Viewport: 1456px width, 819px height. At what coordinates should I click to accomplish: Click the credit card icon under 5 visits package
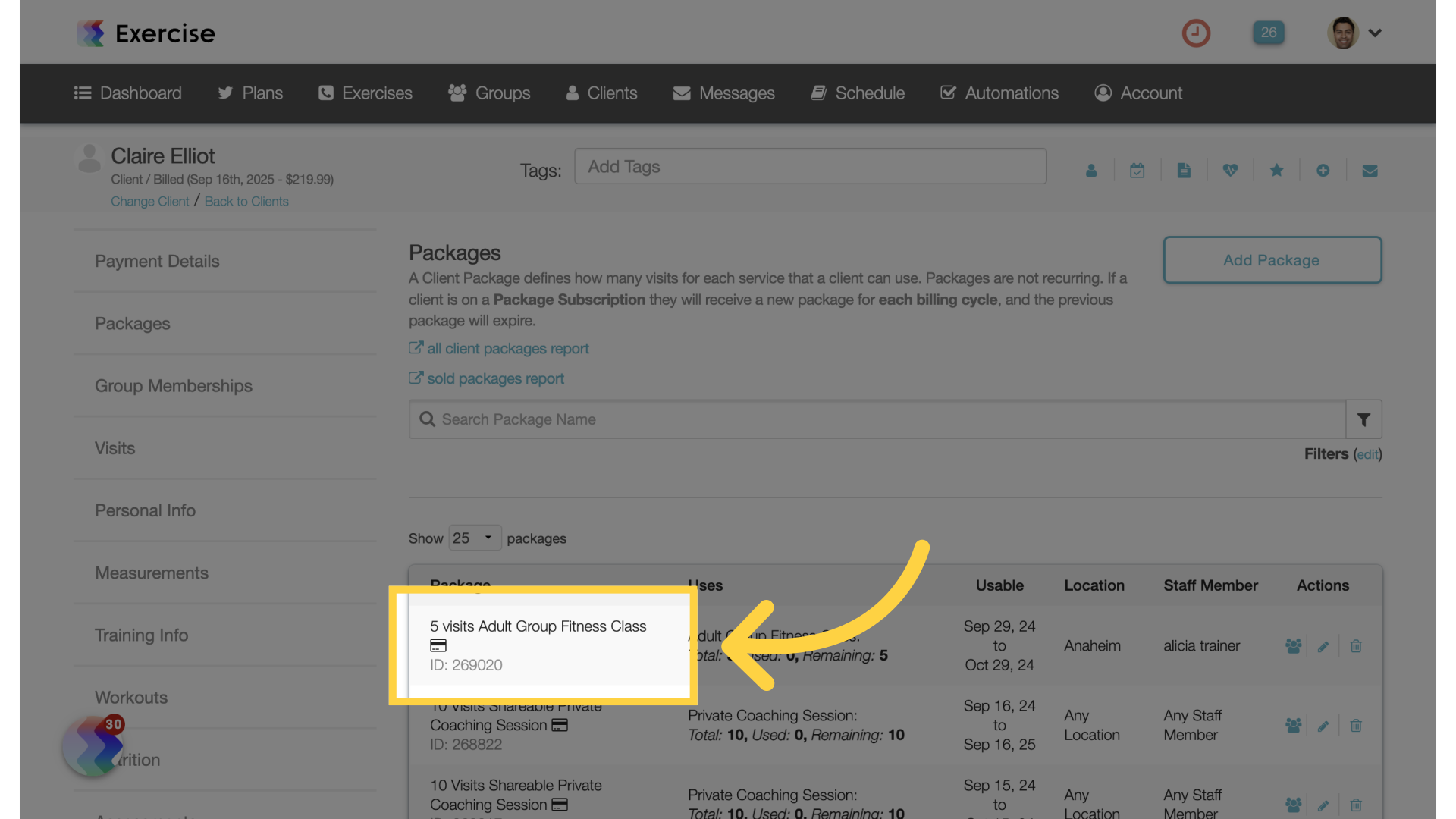click(438, 645)
